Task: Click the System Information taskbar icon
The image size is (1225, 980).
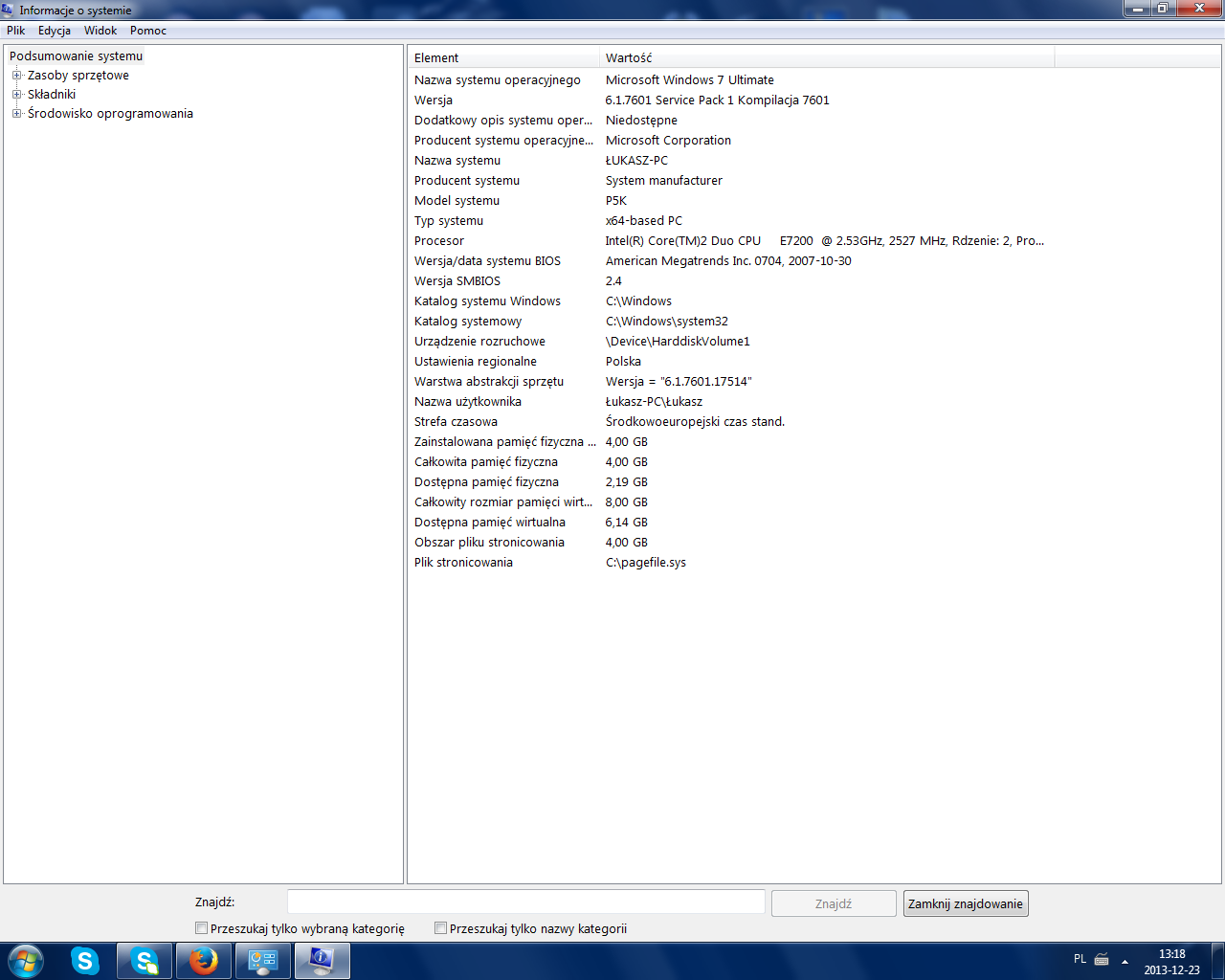Action: (322, 961)
